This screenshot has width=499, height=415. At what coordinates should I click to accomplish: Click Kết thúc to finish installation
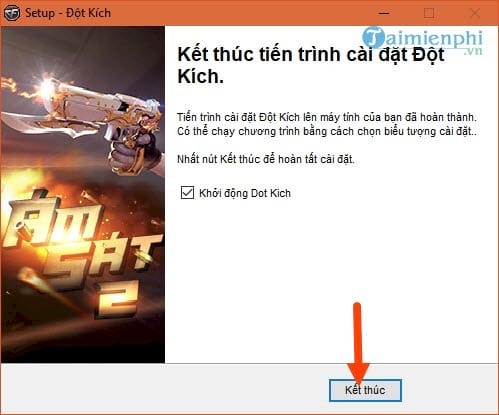point(365,390)
